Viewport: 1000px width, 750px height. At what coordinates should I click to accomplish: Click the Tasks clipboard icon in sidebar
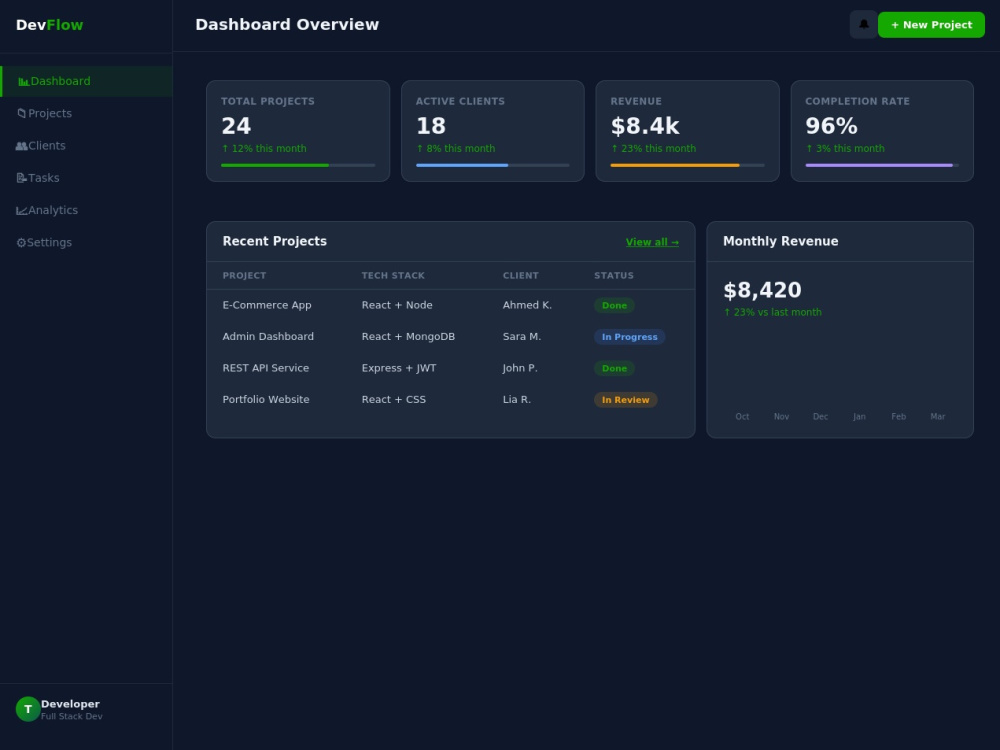pyautogui.click(x=21, y=178)
